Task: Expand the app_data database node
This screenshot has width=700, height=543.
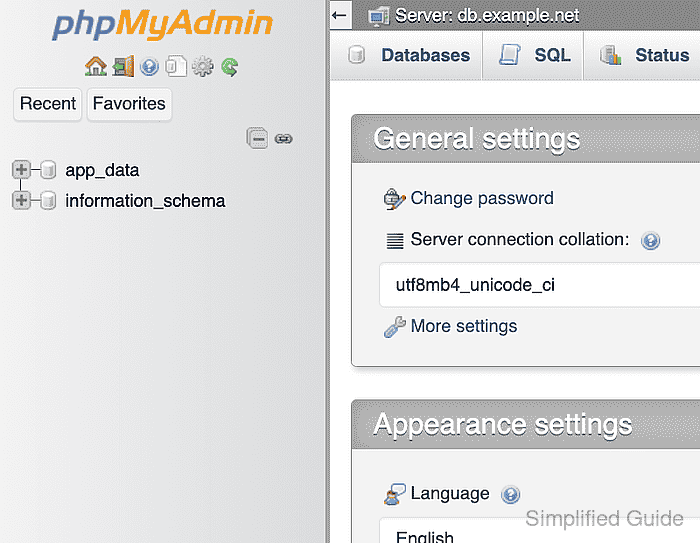Action: click(x=21, y=170)
